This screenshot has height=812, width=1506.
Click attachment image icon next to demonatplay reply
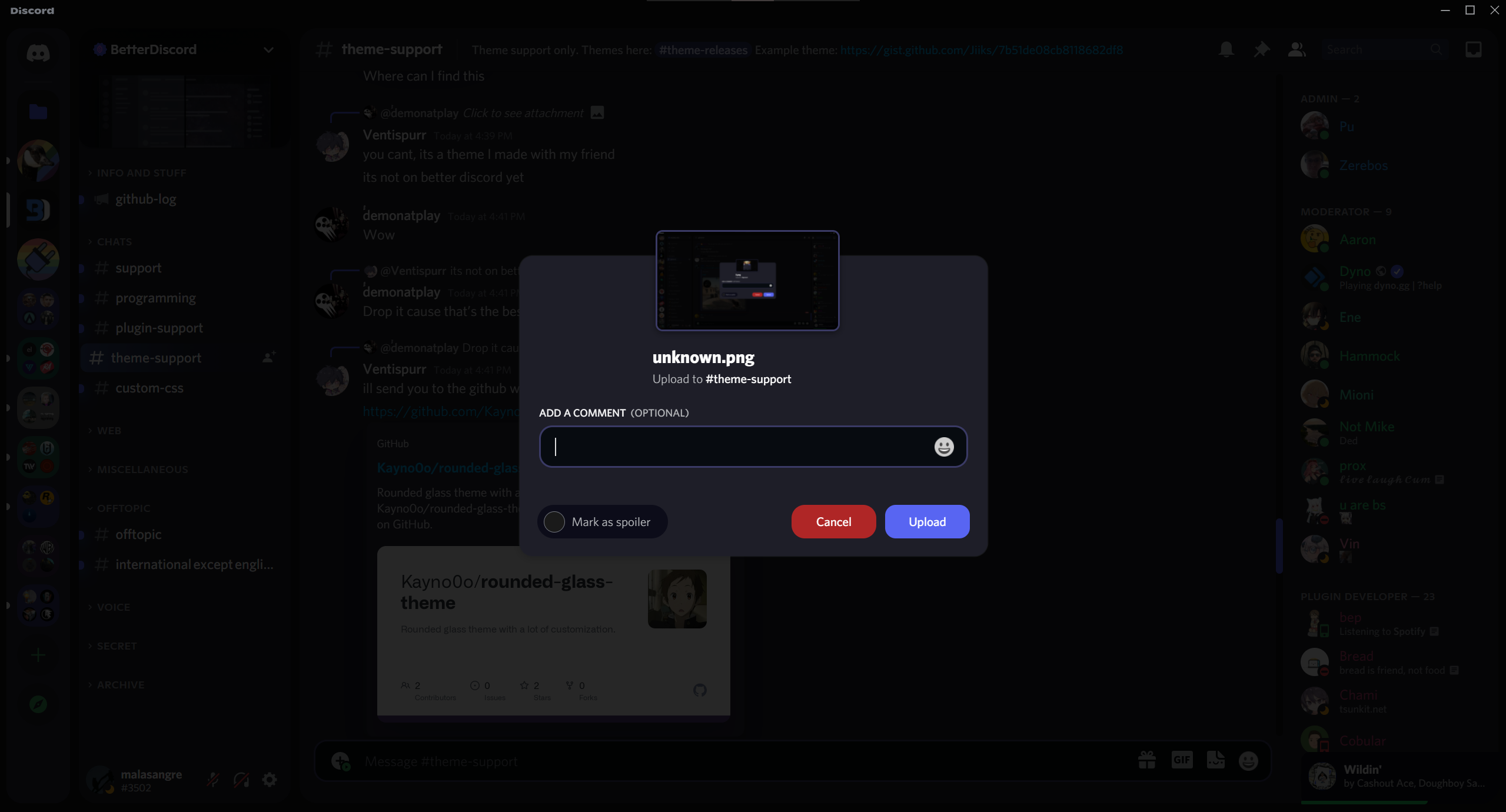(597, 112)
